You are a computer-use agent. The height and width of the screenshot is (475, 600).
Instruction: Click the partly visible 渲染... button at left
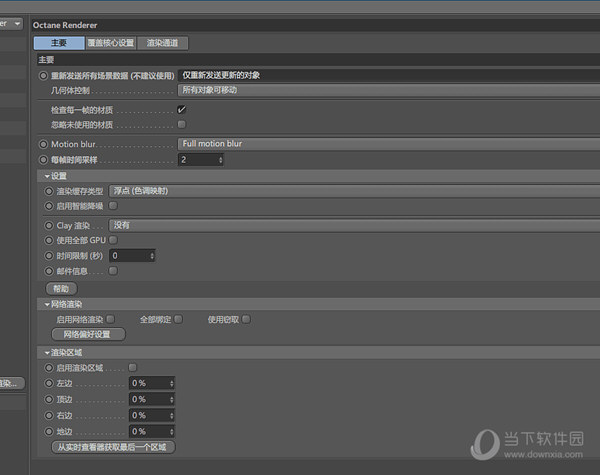11,383
